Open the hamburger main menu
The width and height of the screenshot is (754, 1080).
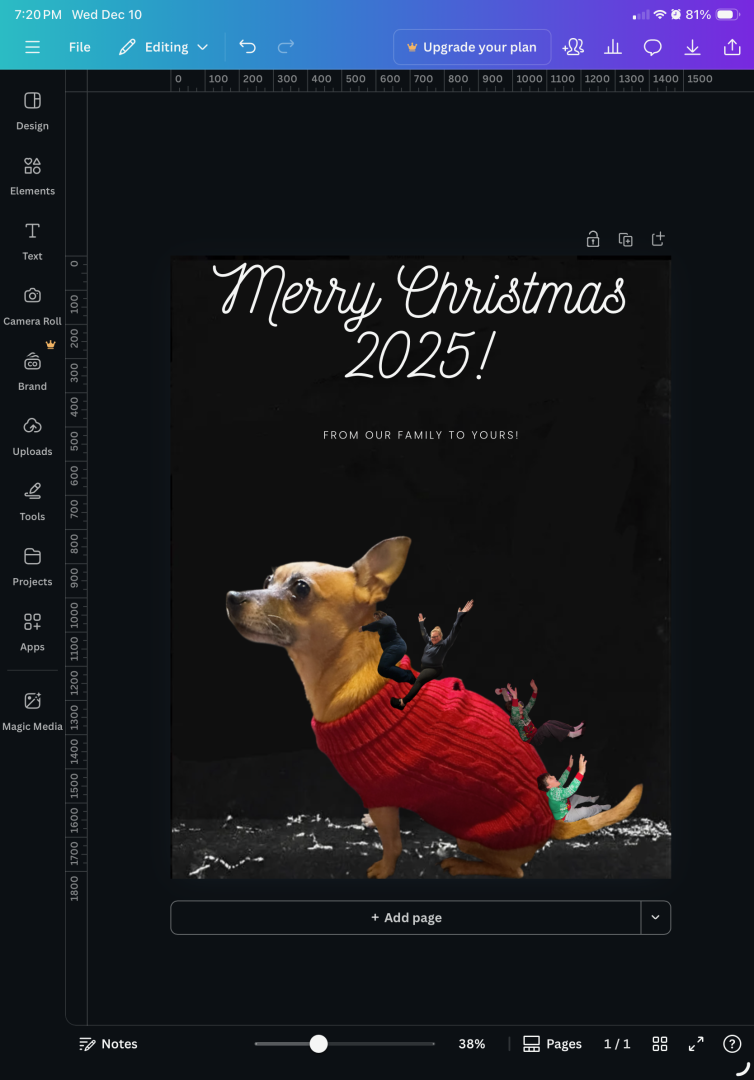pyautogui.click(x=32, y=47)
